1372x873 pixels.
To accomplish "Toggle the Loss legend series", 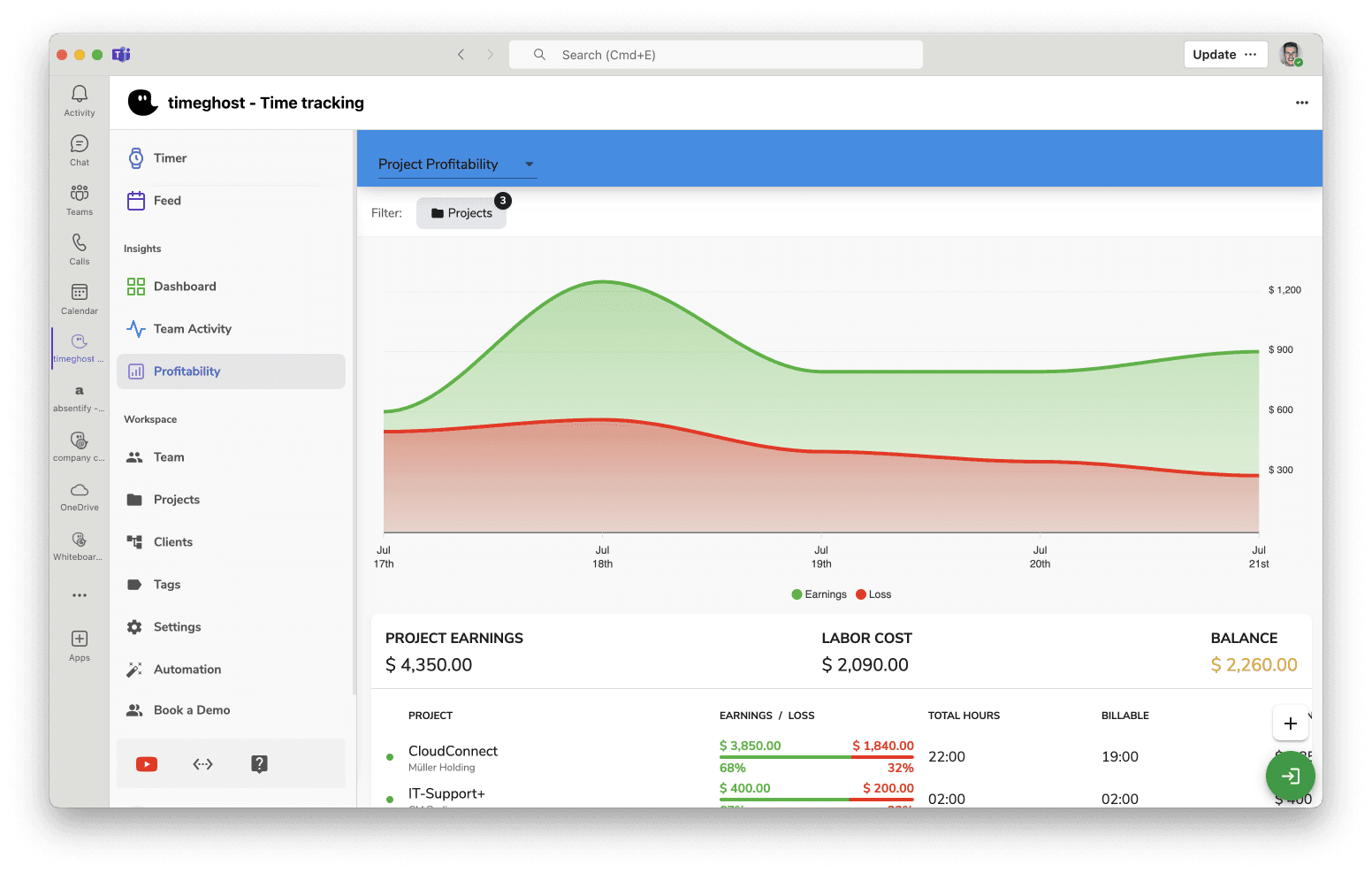I will 873,594.
